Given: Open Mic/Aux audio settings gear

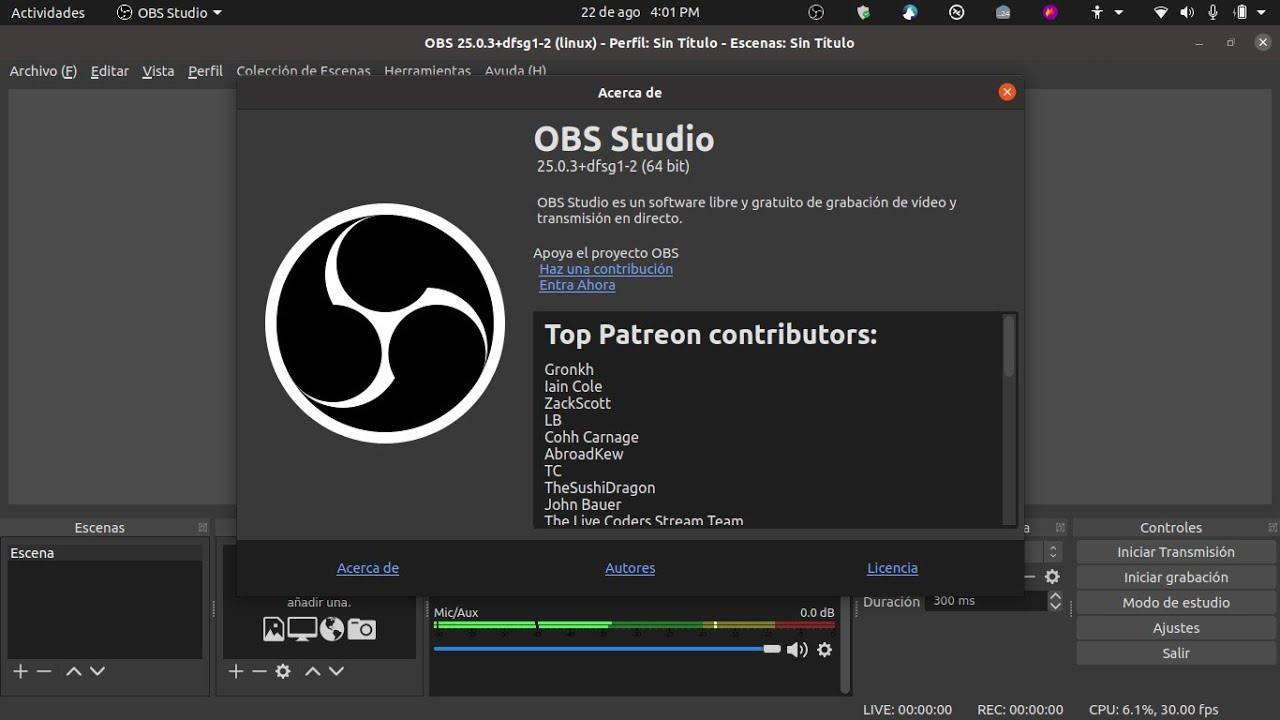Looking at the screenshot, I should [824, 650].
